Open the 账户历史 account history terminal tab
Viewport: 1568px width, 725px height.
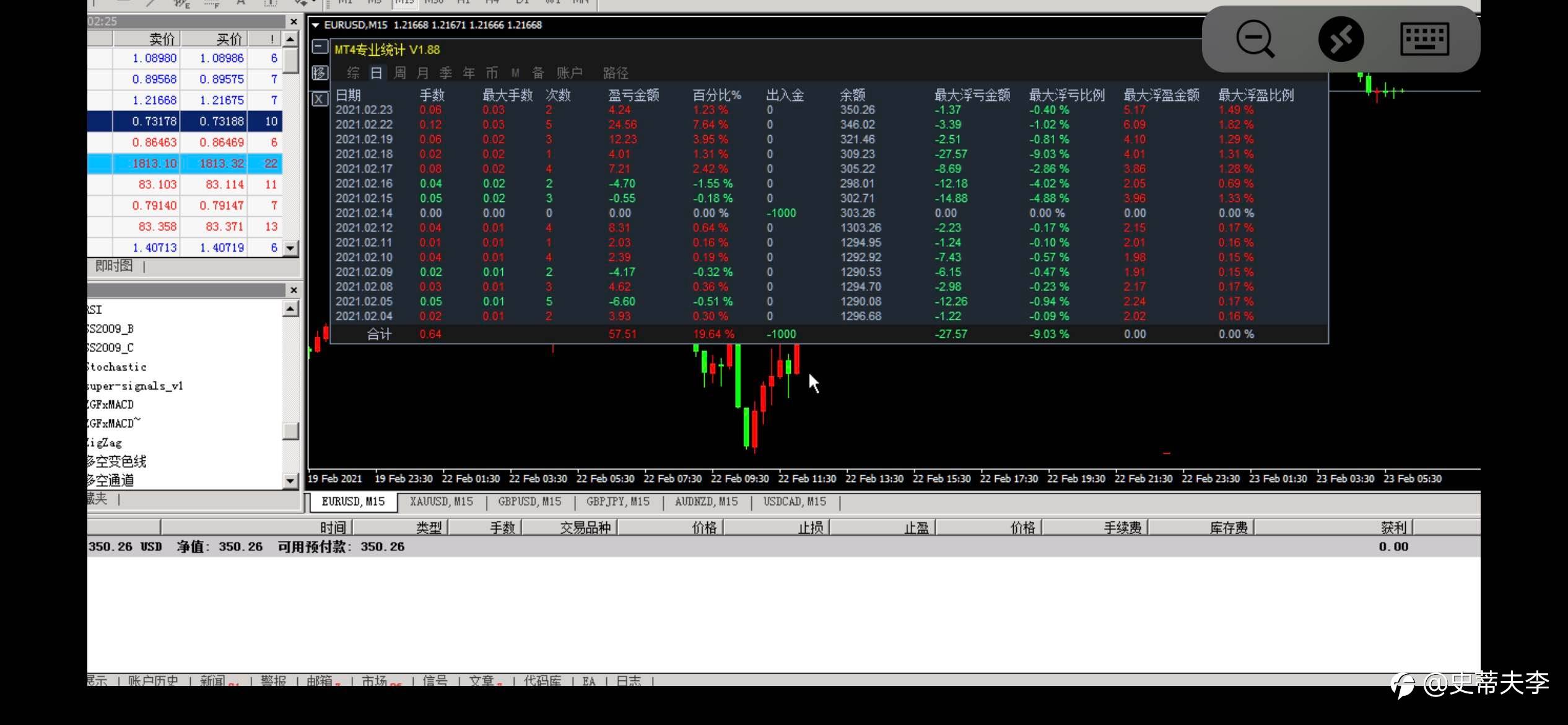pos(153,680)
